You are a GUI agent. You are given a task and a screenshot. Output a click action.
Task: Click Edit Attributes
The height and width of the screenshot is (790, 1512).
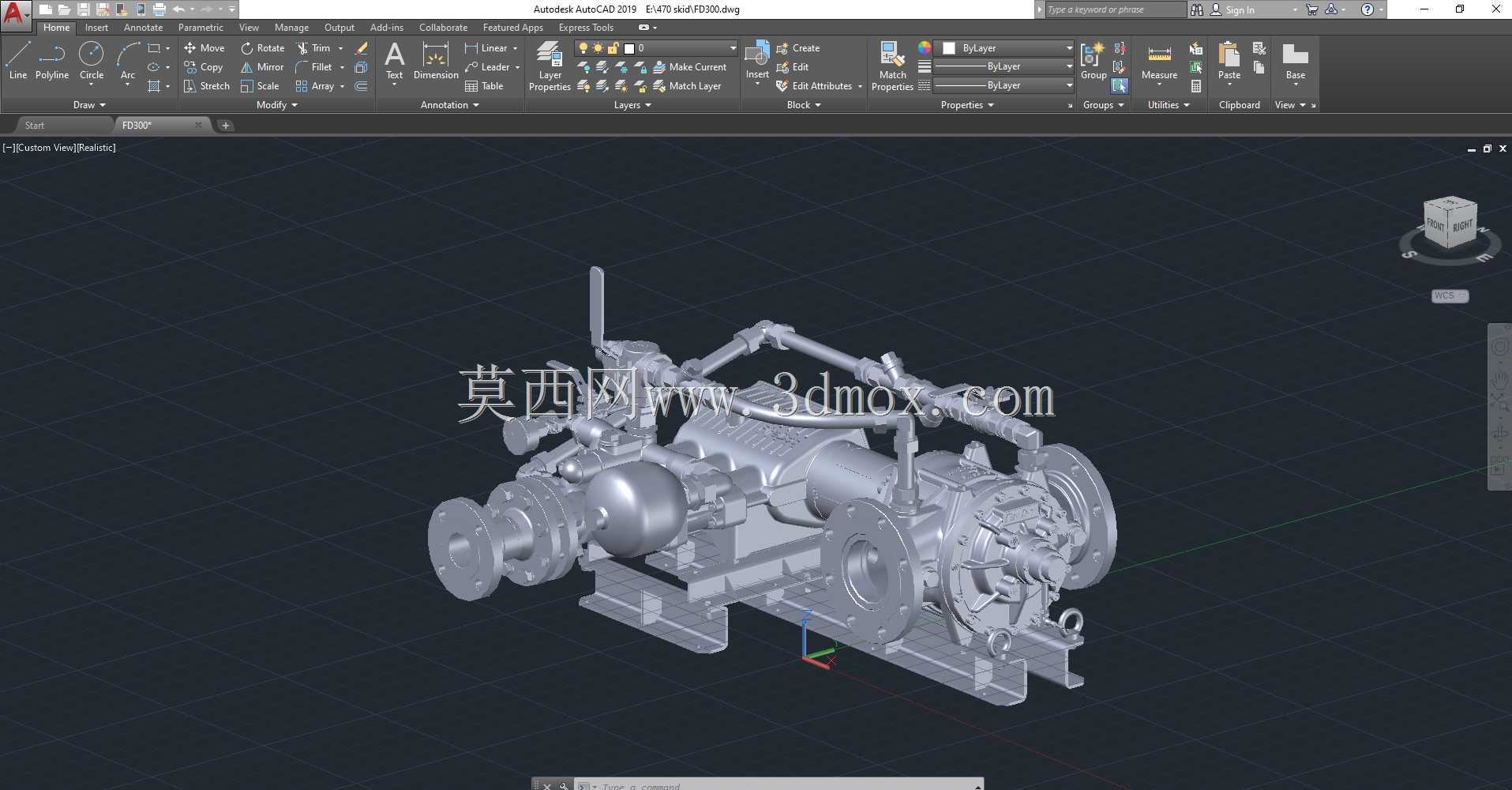pos(814,86)
